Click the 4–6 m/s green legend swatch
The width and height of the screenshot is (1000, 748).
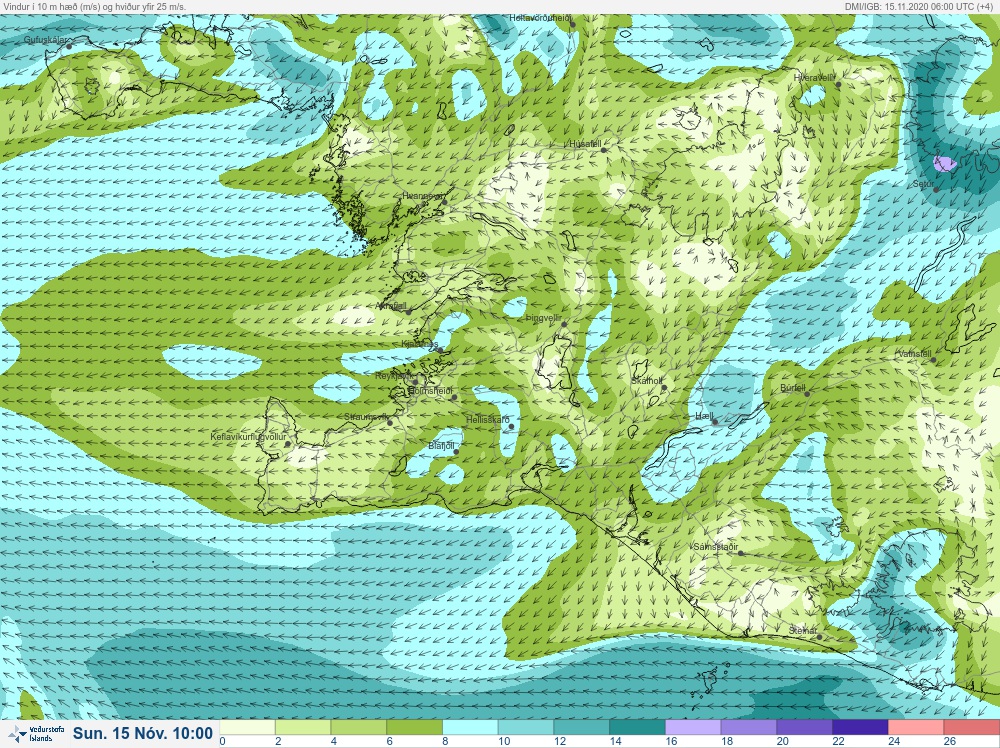358,728
